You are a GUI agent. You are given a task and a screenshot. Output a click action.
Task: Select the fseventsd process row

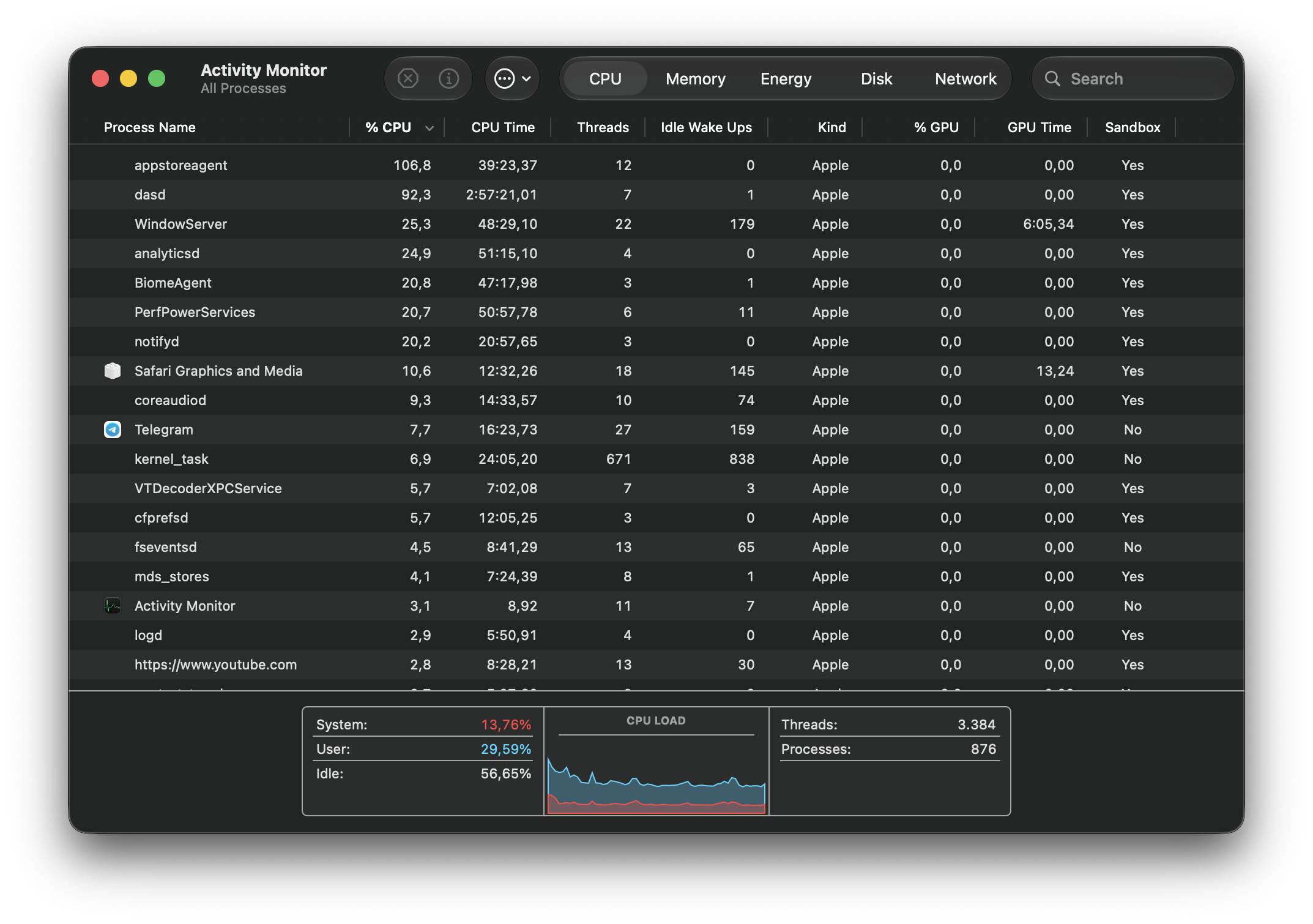coord(656,547)
